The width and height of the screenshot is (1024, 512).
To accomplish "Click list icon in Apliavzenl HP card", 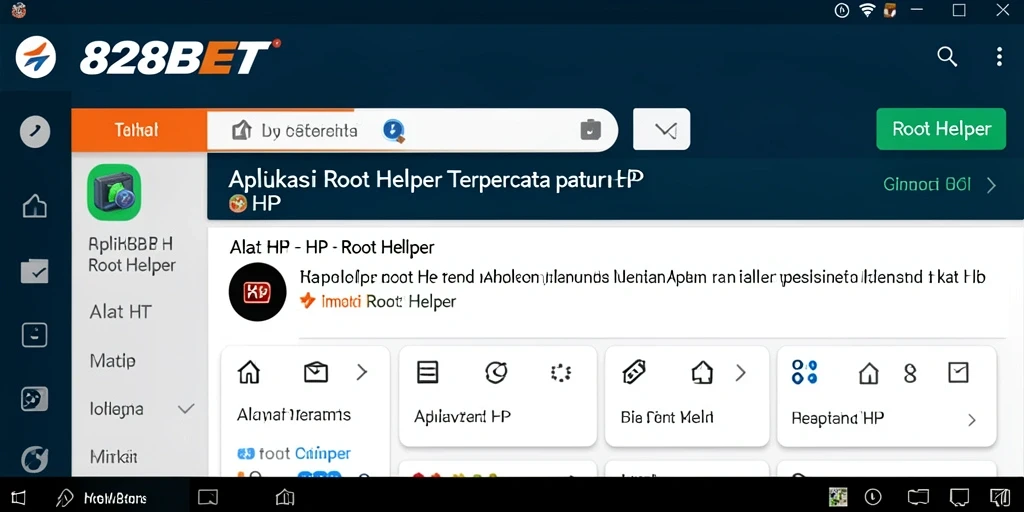I will tap(427, 373).
